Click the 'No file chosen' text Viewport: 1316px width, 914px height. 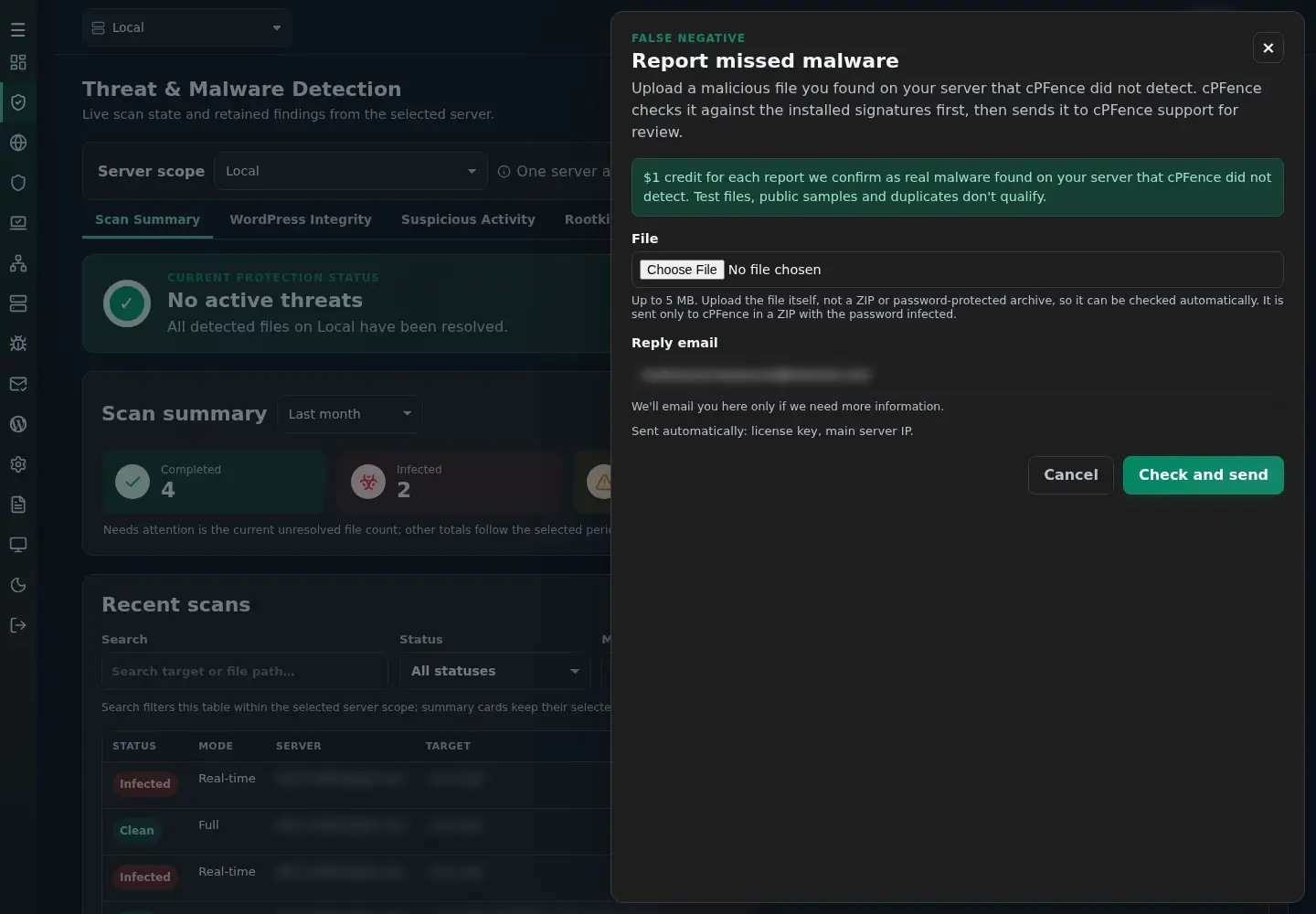[x=774, y=270]
